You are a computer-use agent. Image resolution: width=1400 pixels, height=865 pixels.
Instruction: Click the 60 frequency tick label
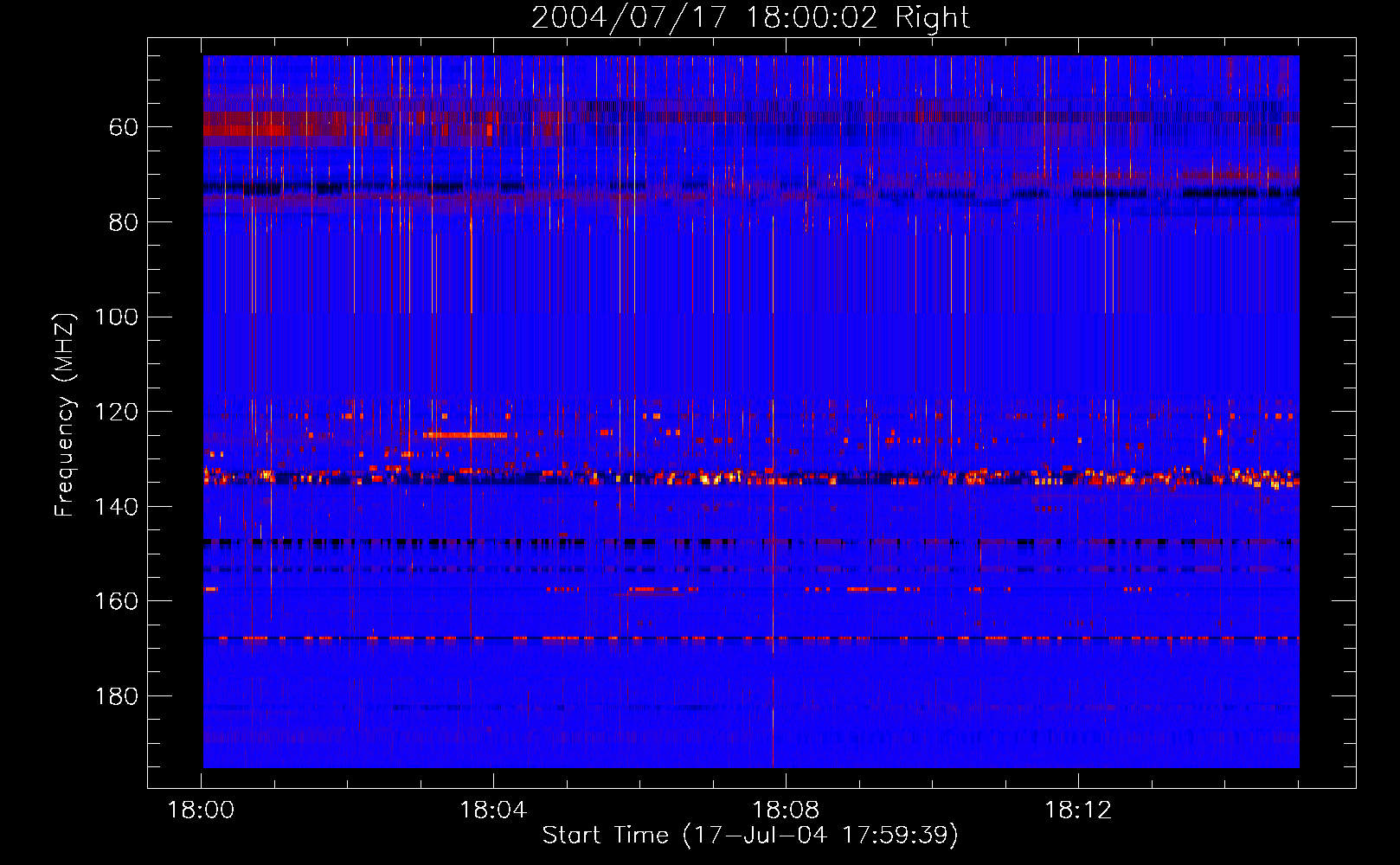(123, 128)
